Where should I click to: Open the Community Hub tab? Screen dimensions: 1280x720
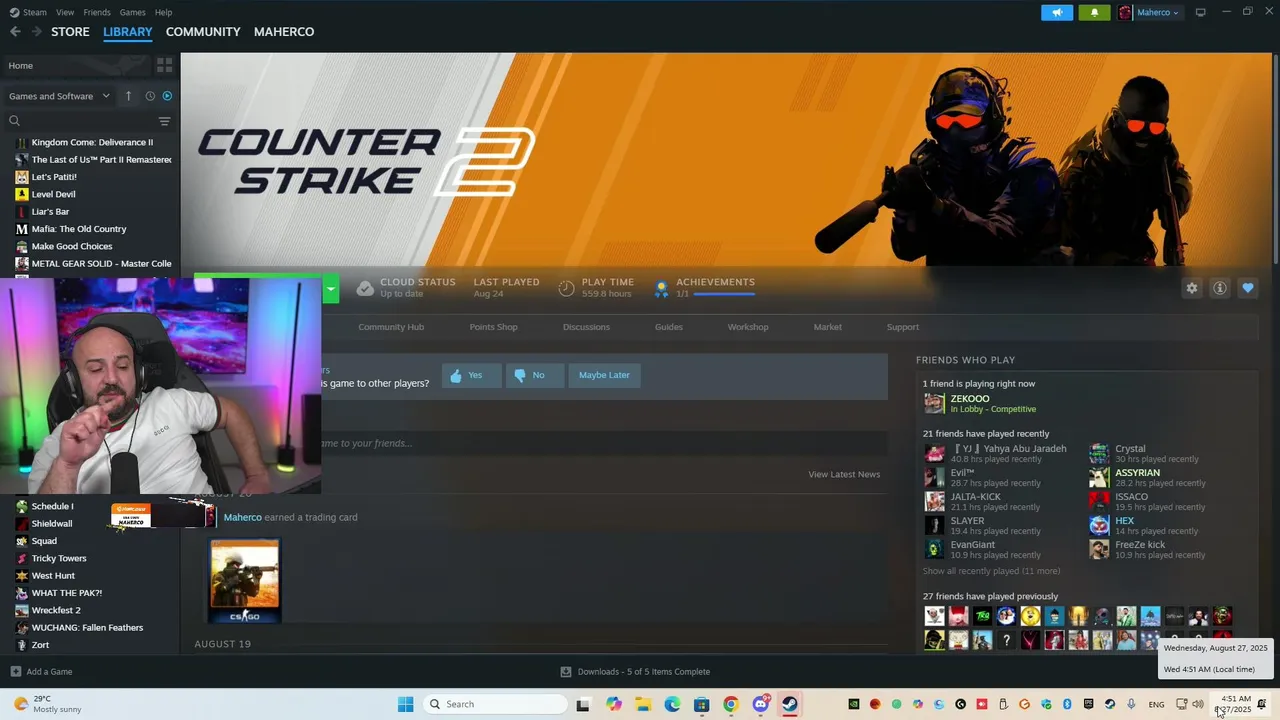[391, 327]
